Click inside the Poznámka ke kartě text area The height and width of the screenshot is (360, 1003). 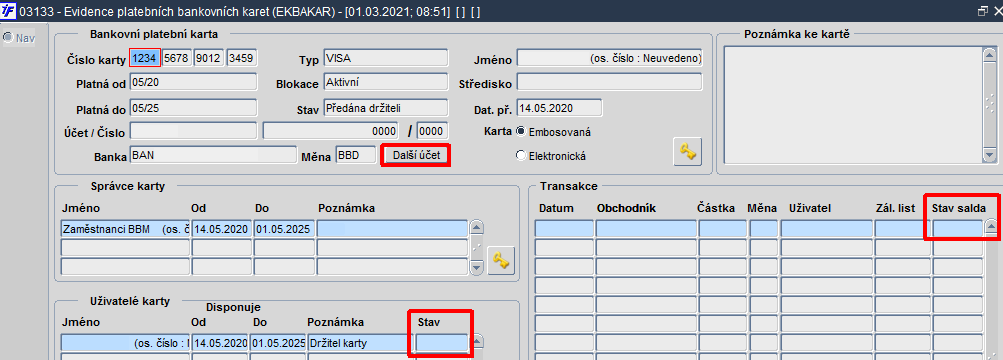(x=854, y=106)
